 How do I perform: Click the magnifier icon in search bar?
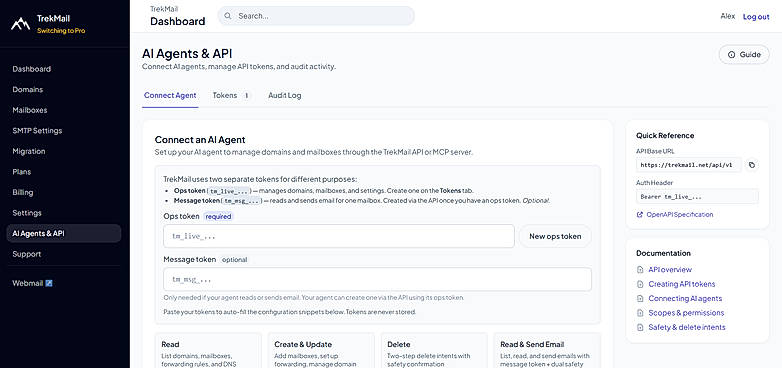point(228,16)
